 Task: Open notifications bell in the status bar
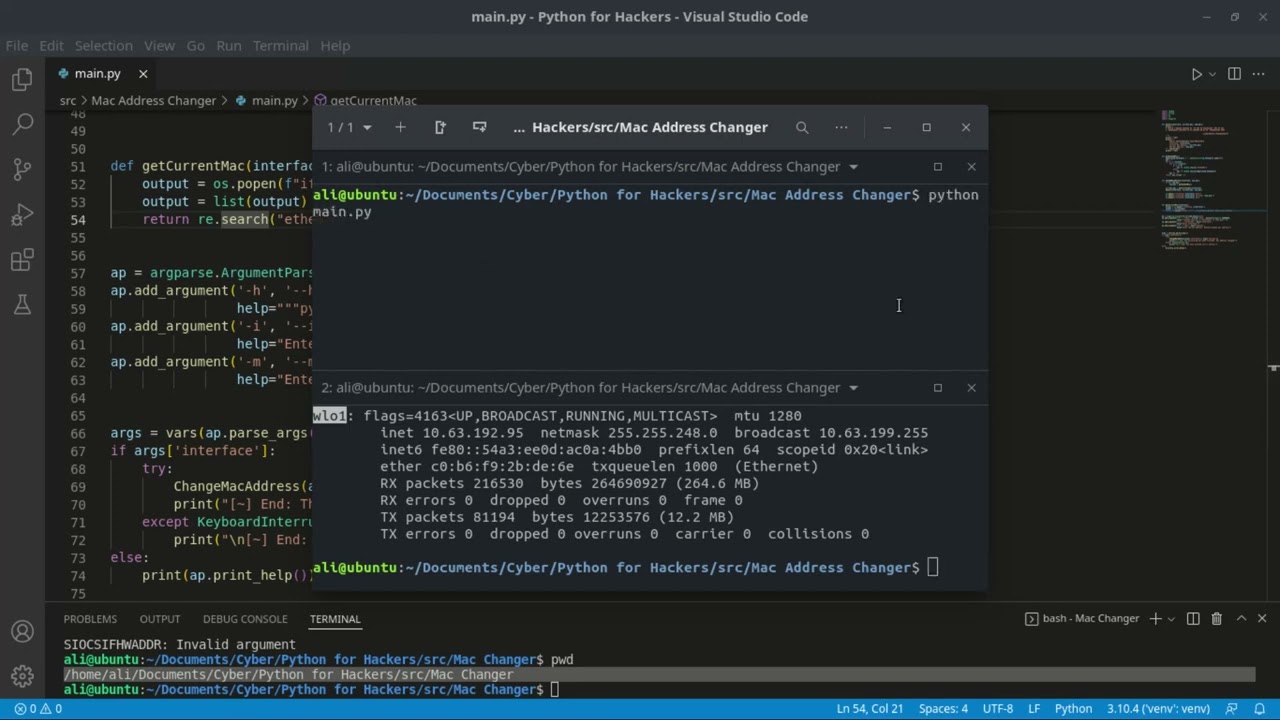(1259, 709)
